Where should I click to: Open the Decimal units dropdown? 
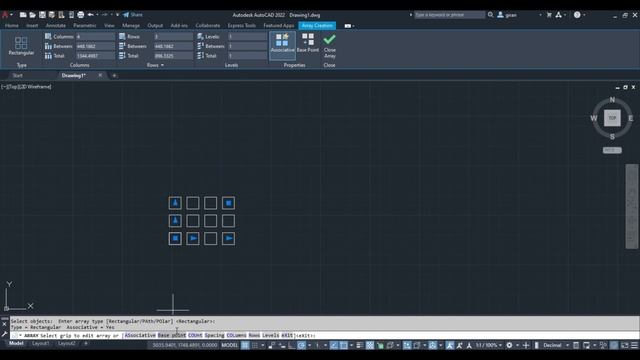pos(555,345)
